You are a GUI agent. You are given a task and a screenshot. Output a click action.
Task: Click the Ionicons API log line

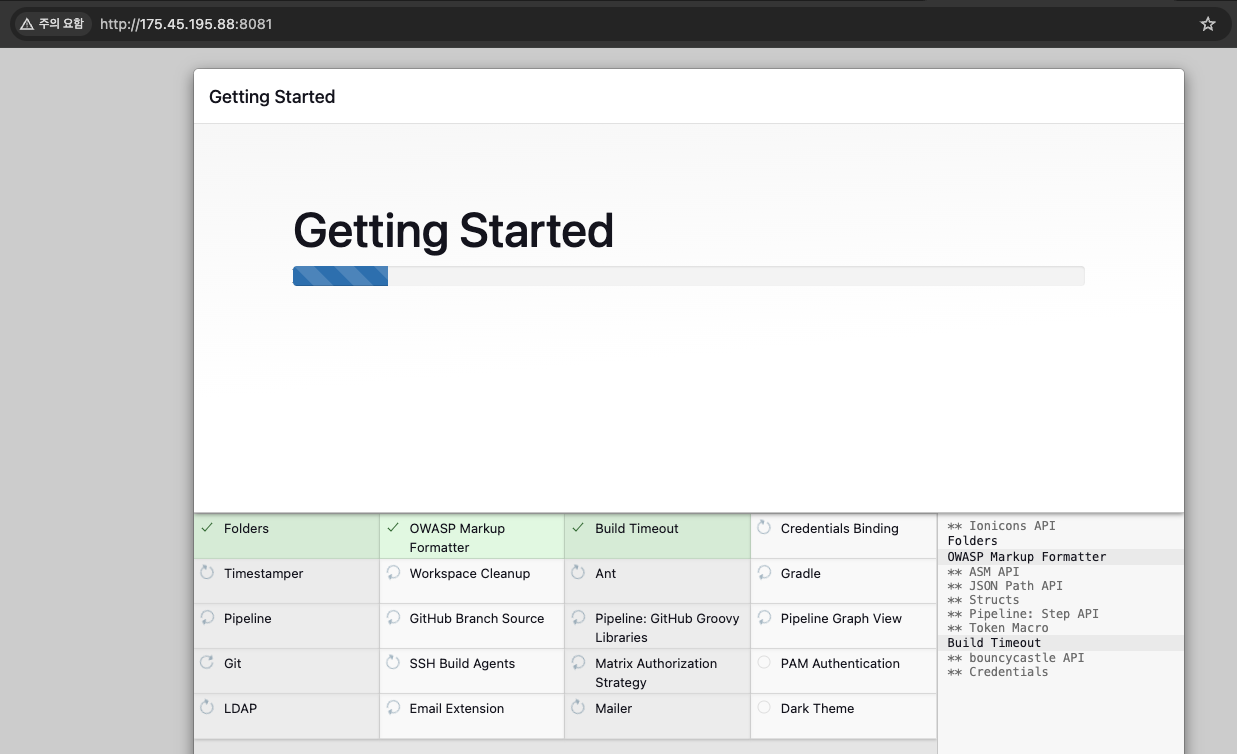click(1001, 526)
